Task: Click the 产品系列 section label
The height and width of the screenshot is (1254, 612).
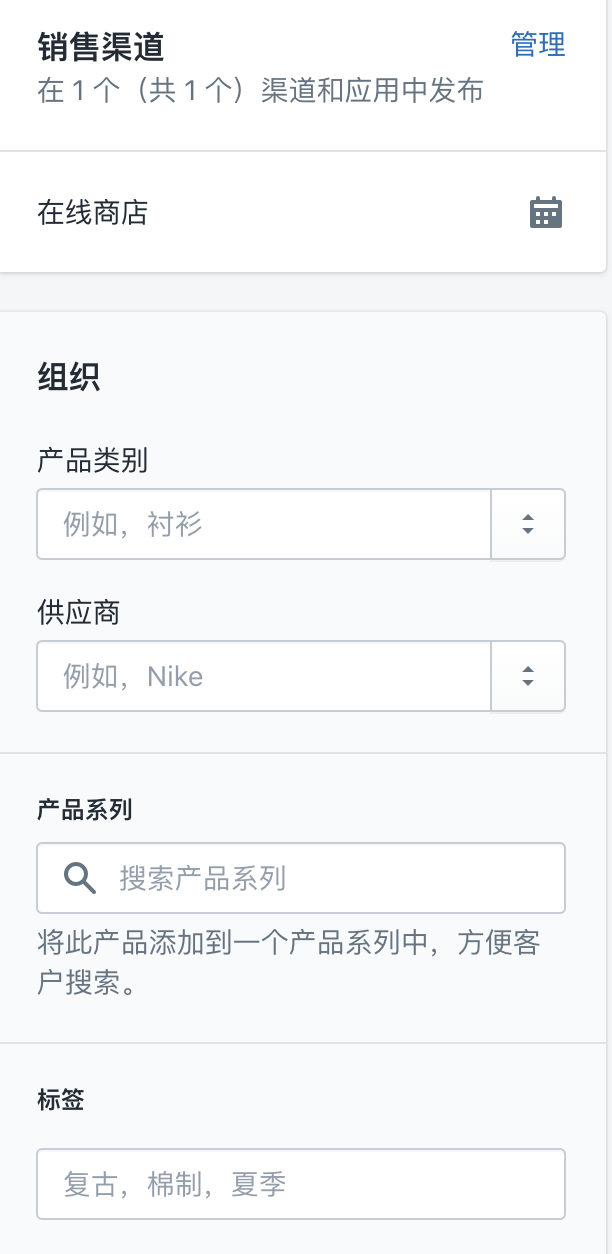Action: pos(85,810)
